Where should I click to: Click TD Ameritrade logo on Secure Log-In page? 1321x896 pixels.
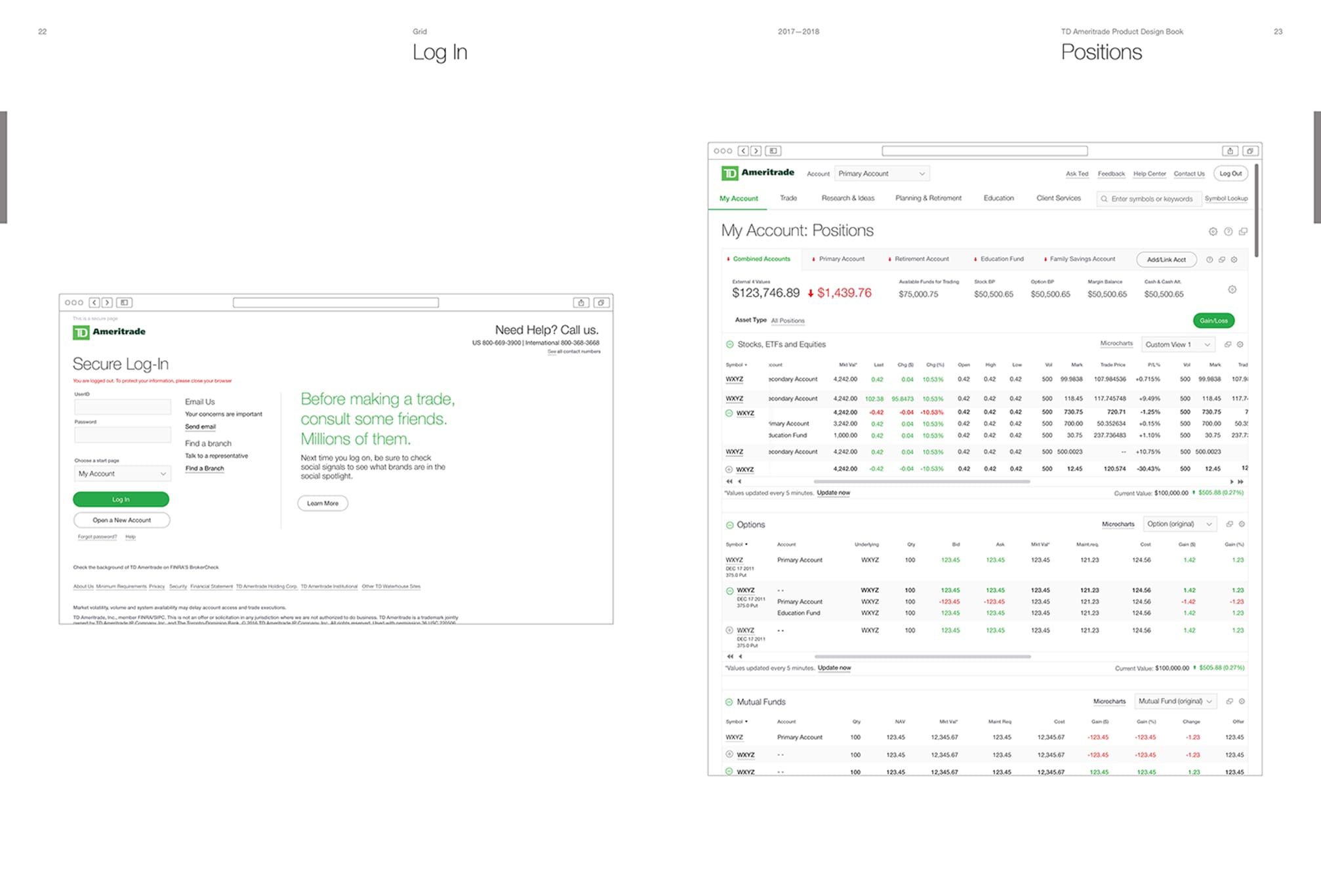pyautogui.click(x=109, y=332)
